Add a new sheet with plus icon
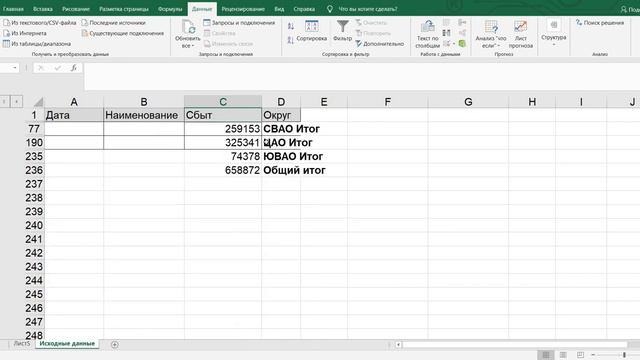Viewport: 640px width, 360px height. point(115,344)
